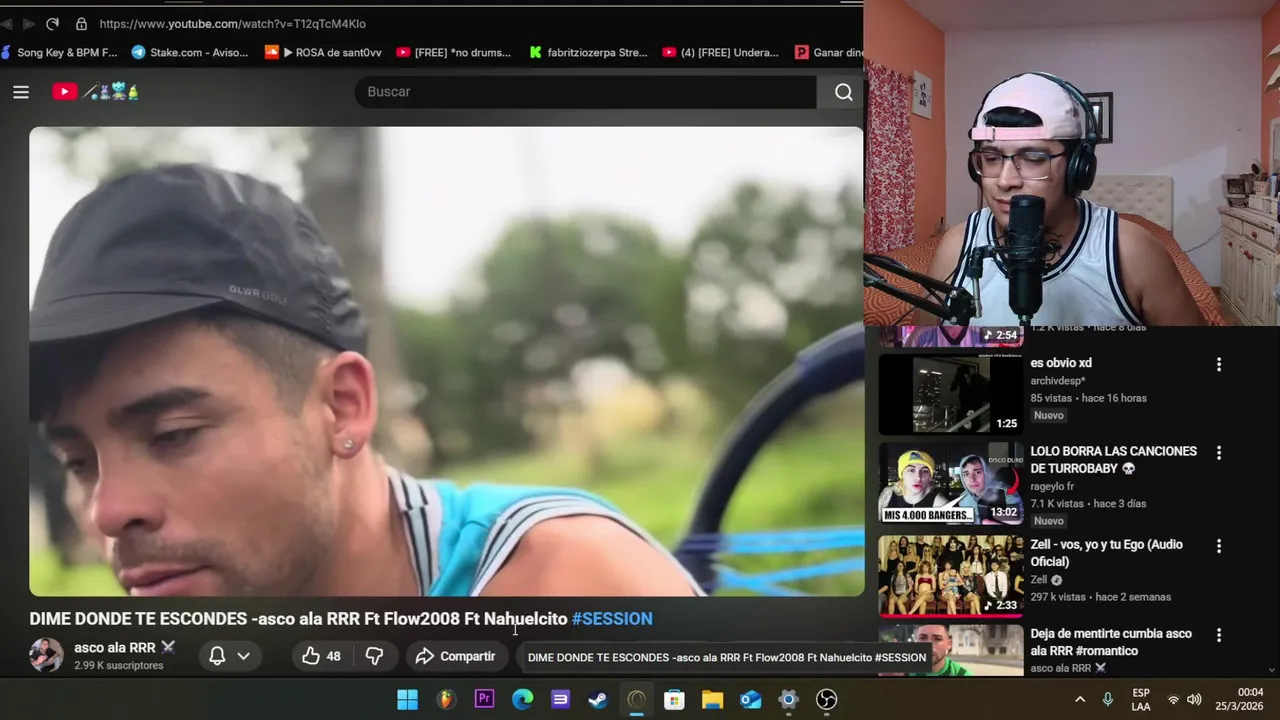This screenshot has width=1280, height=720.
Task: Open Wi-Fi network tray icon
Action: [x=1173, y=699]
